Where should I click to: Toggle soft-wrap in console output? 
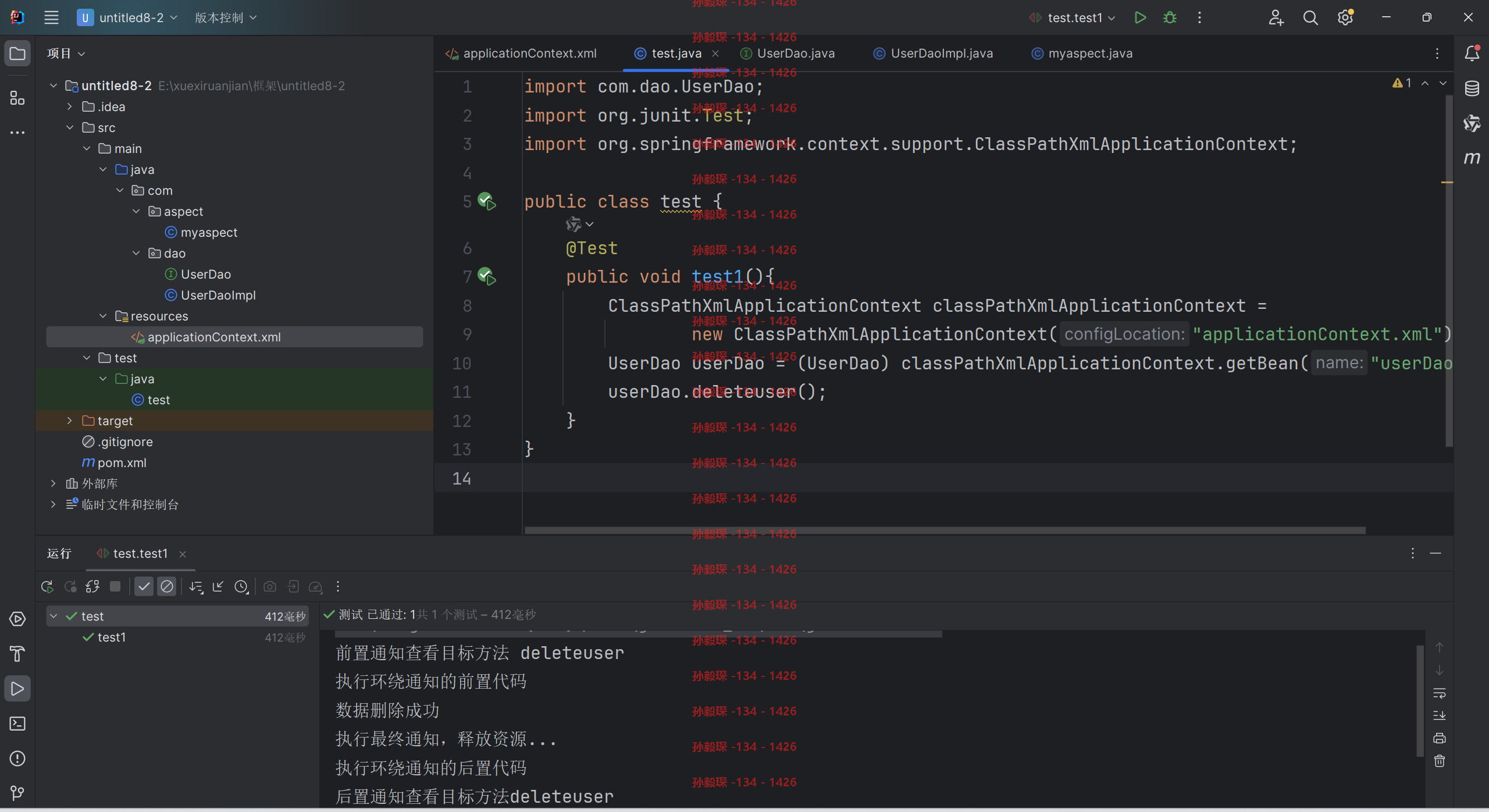coord(1440,693)
